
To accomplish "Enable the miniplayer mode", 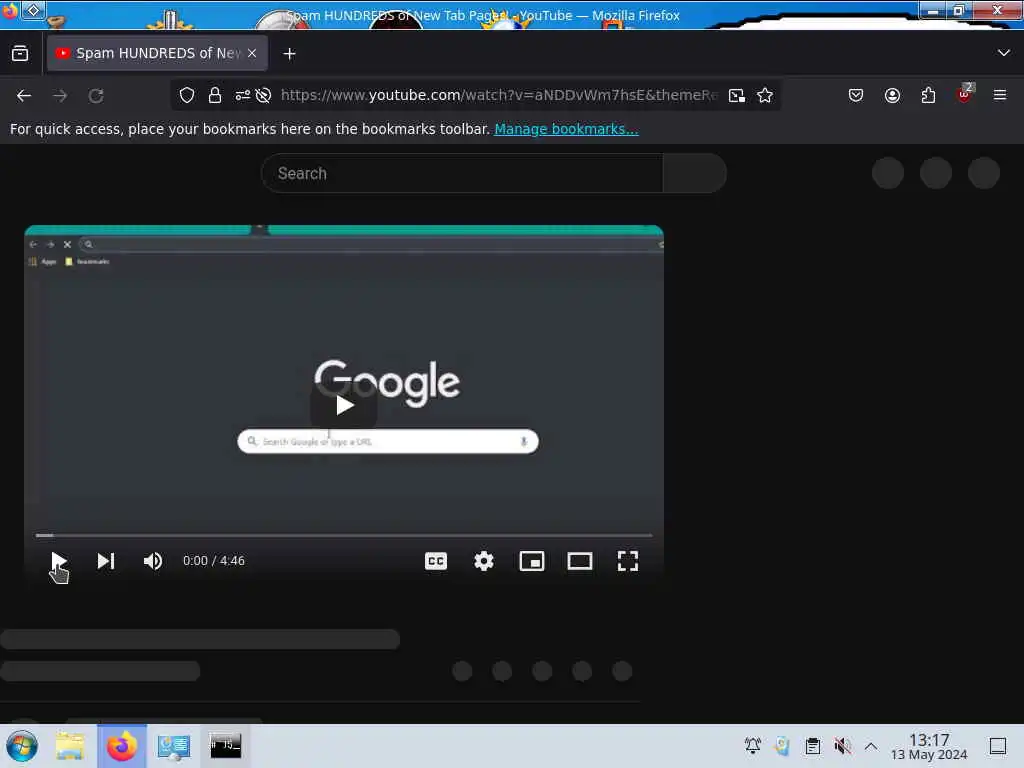I will click(532, 561).
